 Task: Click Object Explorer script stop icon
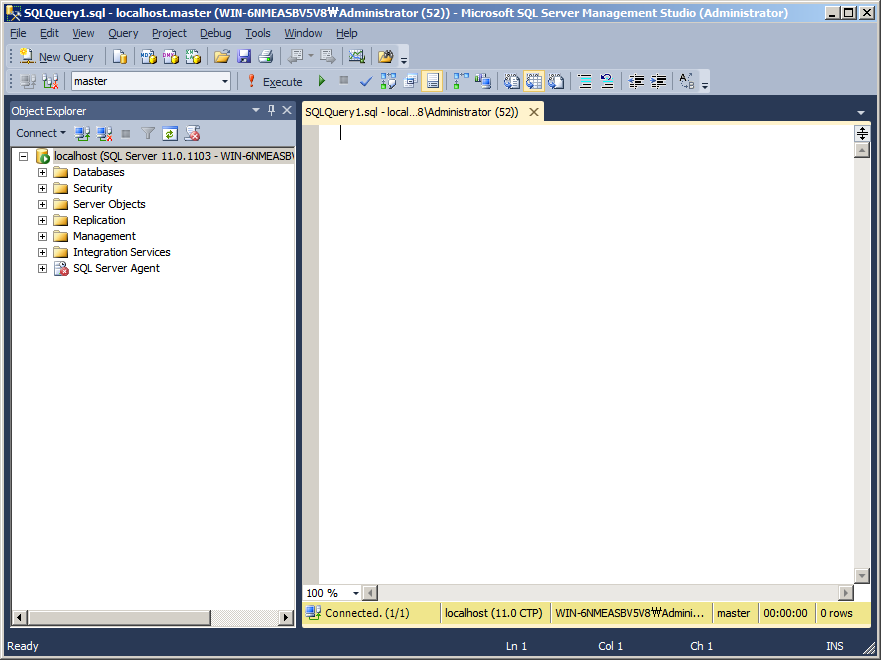coord(193,134)
